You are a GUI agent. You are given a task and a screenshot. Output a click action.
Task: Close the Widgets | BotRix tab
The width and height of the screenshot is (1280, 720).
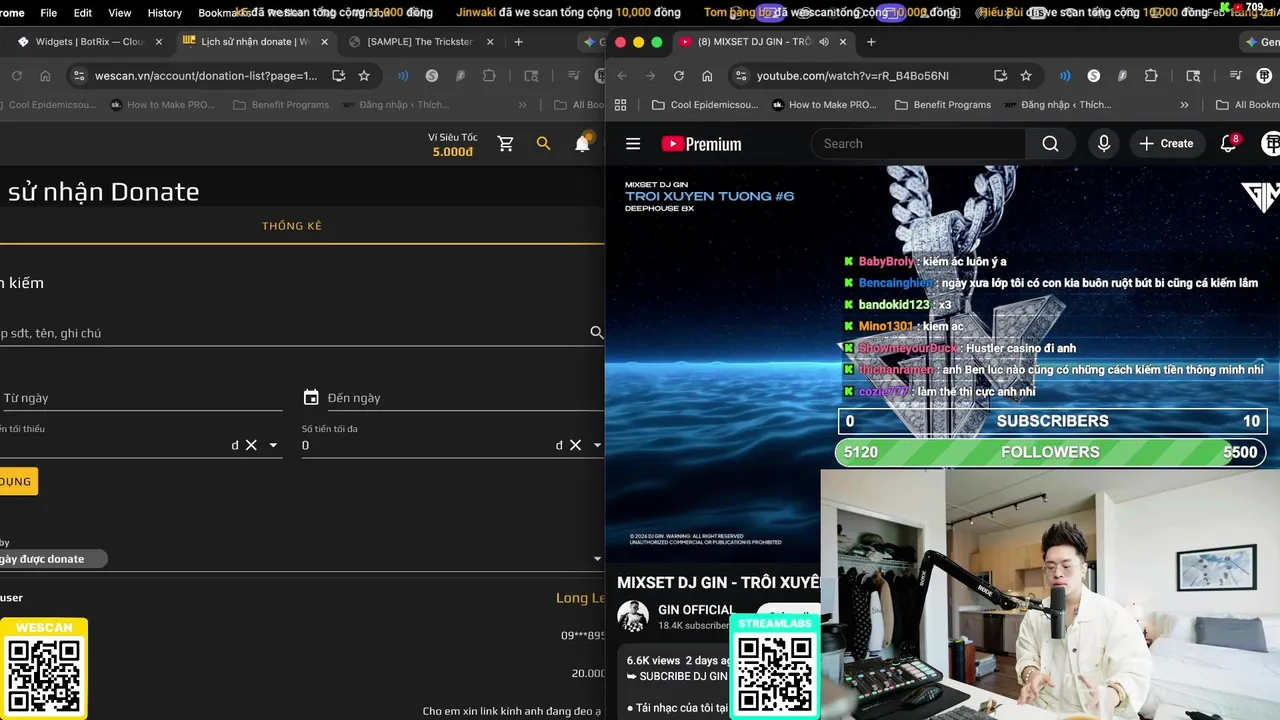(158, 42)
